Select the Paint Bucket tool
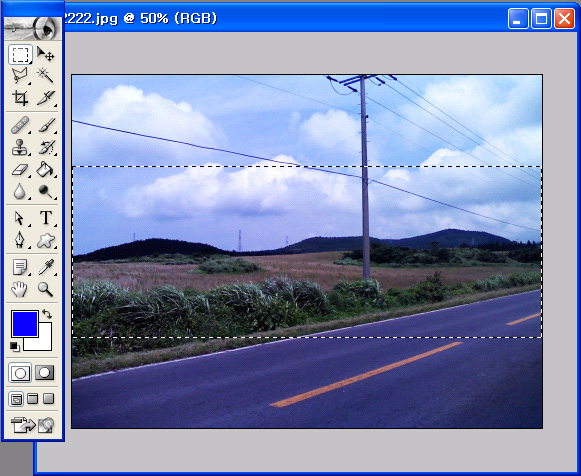Viewport: 581px width, 476px height. [46, 170]
